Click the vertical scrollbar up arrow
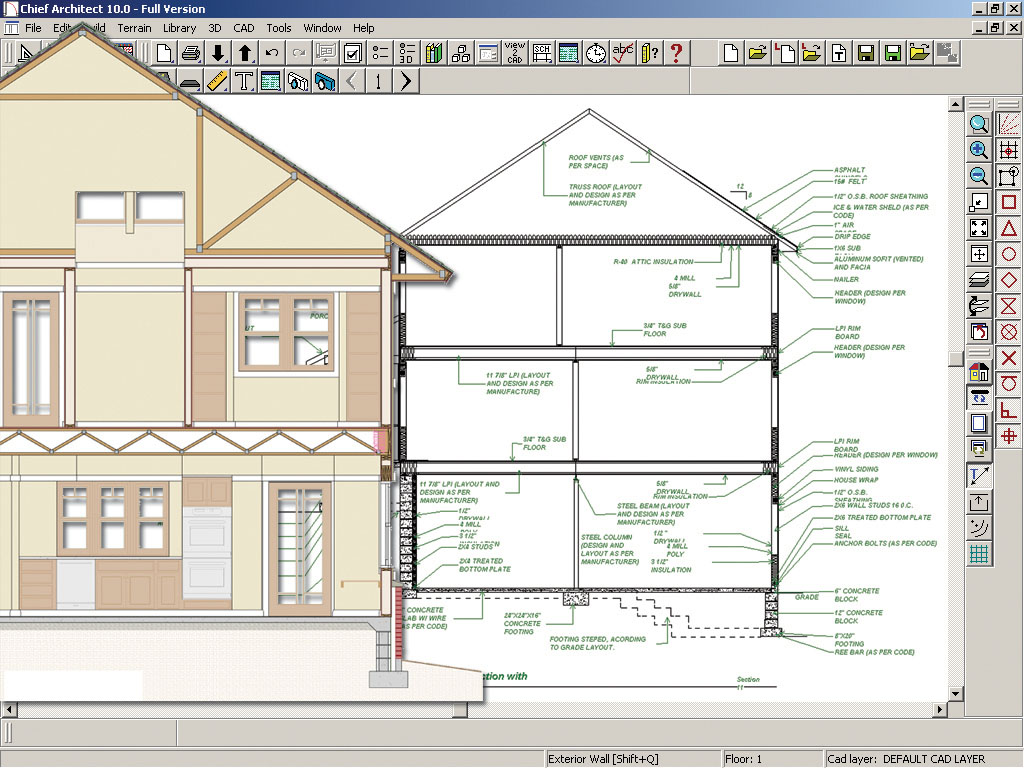1024x768 pixels. 955,104
